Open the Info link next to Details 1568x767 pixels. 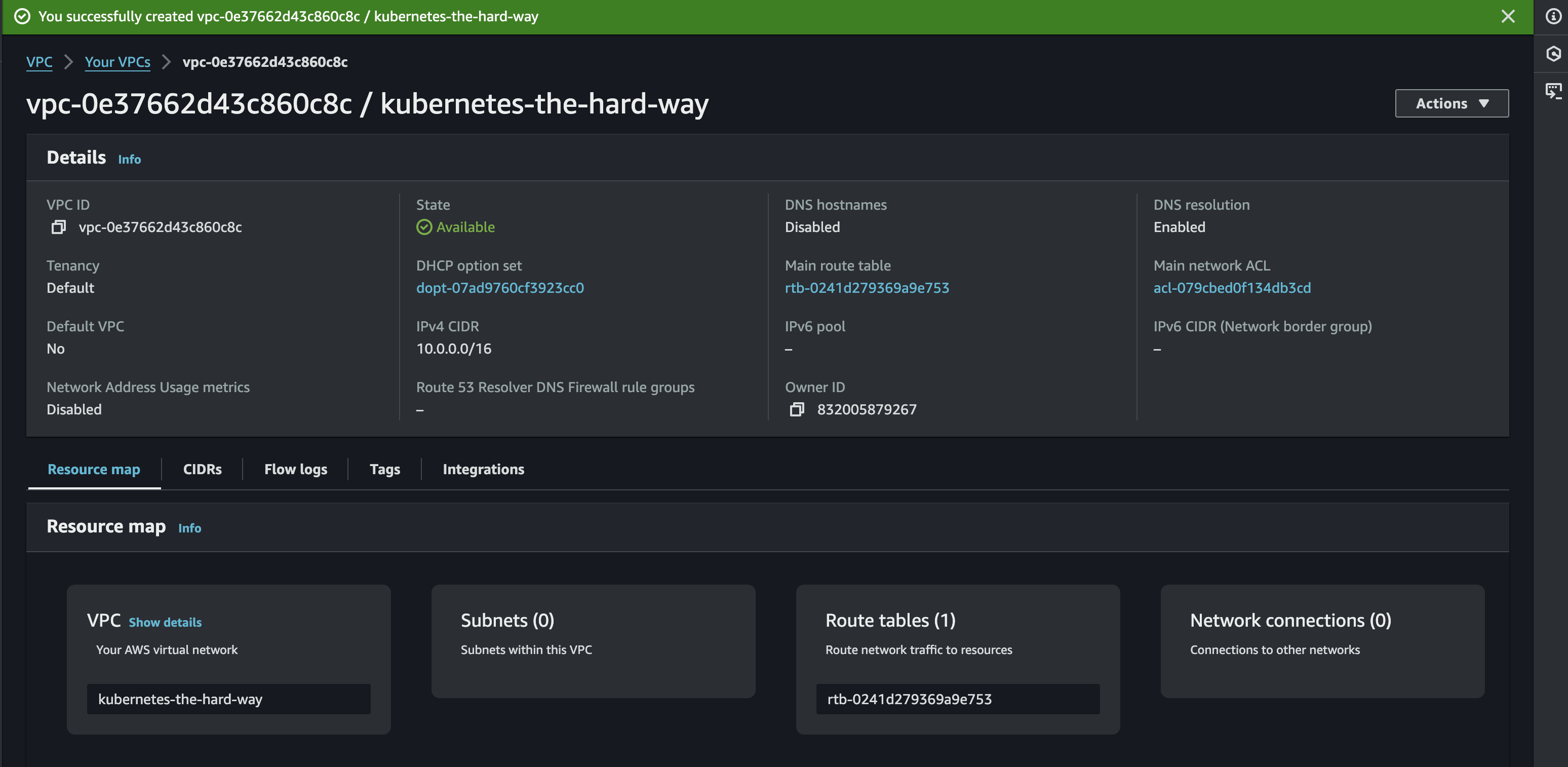(129, 160)
